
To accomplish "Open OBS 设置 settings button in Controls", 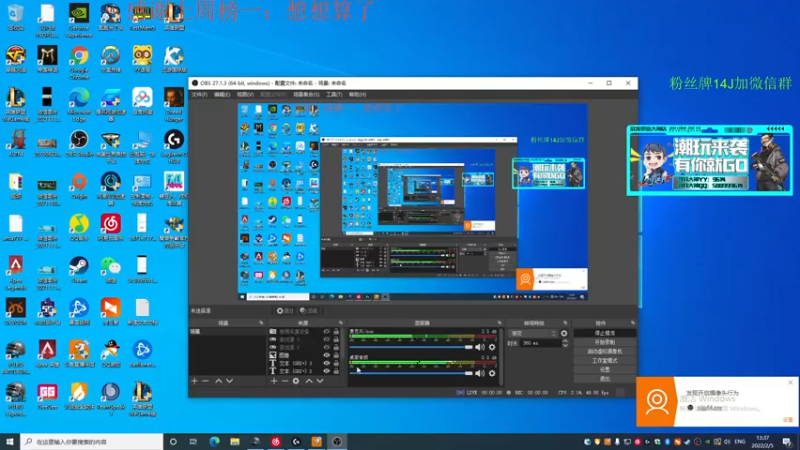I will [x=605, y=369].
